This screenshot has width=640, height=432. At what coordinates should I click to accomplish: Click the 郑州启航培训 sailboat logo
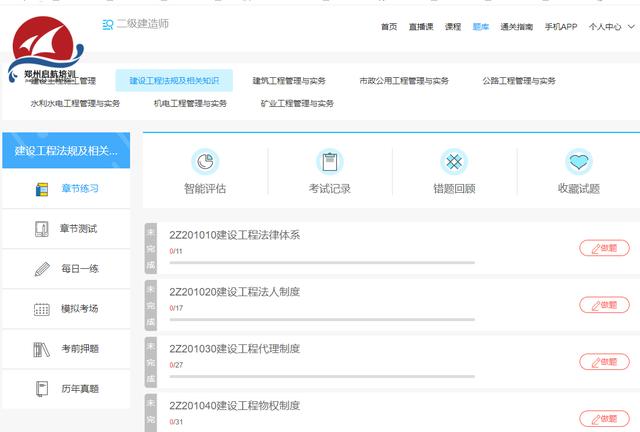click(x=46, y=48)
